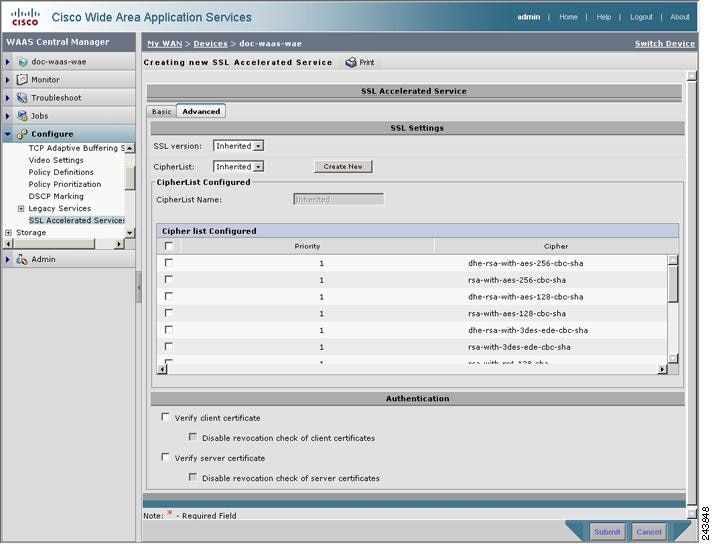Click the Cisco logo in header
The height and width of the screenshot is (544, 712).
25,17
